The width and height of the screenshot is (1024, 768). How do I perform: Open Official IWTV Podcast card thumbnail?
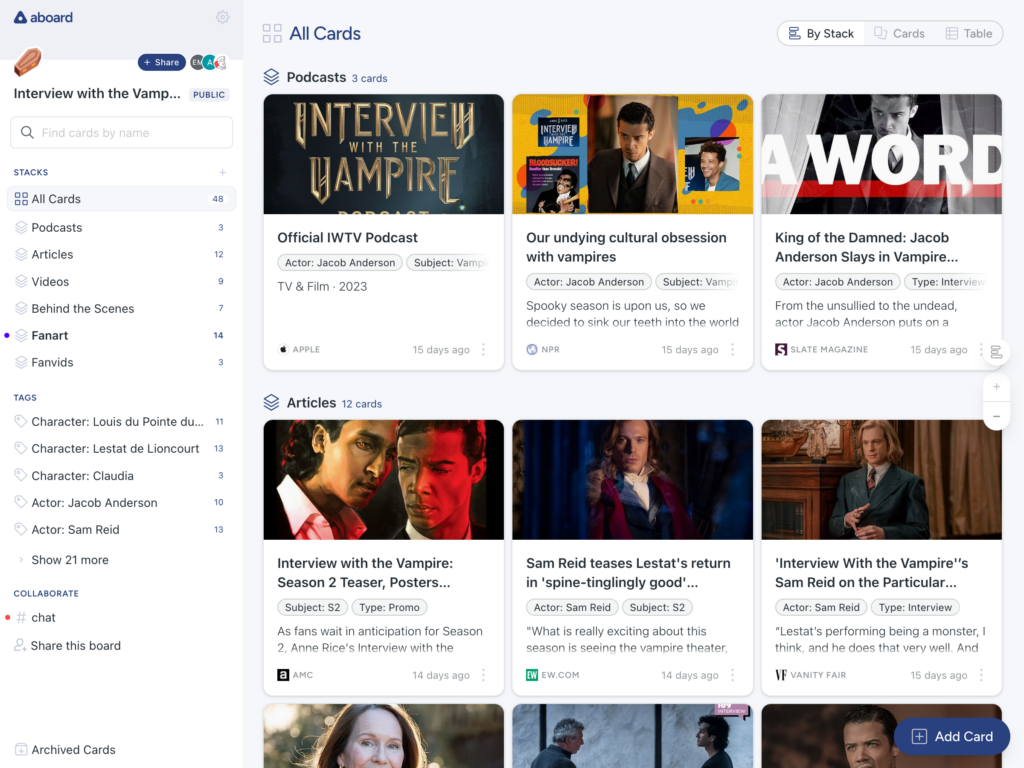click(383, 154)
